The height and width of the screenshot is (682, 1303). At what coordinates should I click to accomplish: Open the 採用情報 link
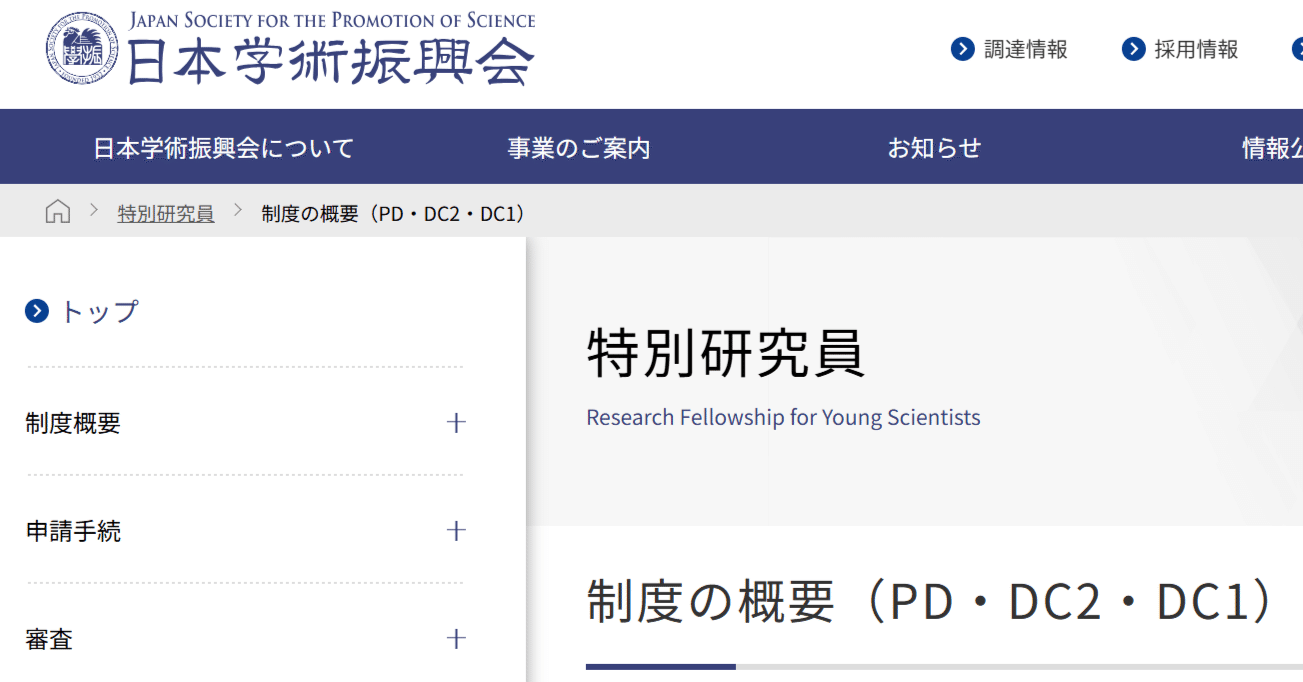click(1197, 49)
